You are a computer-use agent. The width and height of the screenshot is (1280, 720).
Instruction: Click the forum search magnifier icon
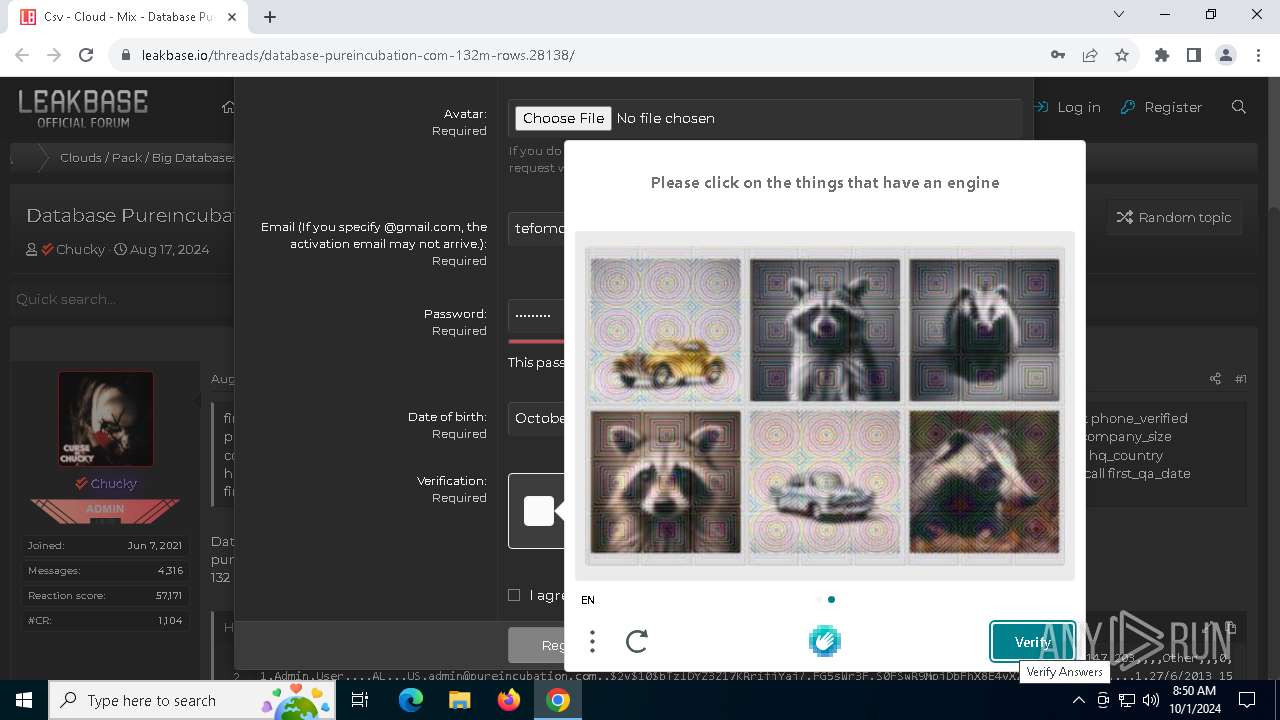(x=1239, y=107)
